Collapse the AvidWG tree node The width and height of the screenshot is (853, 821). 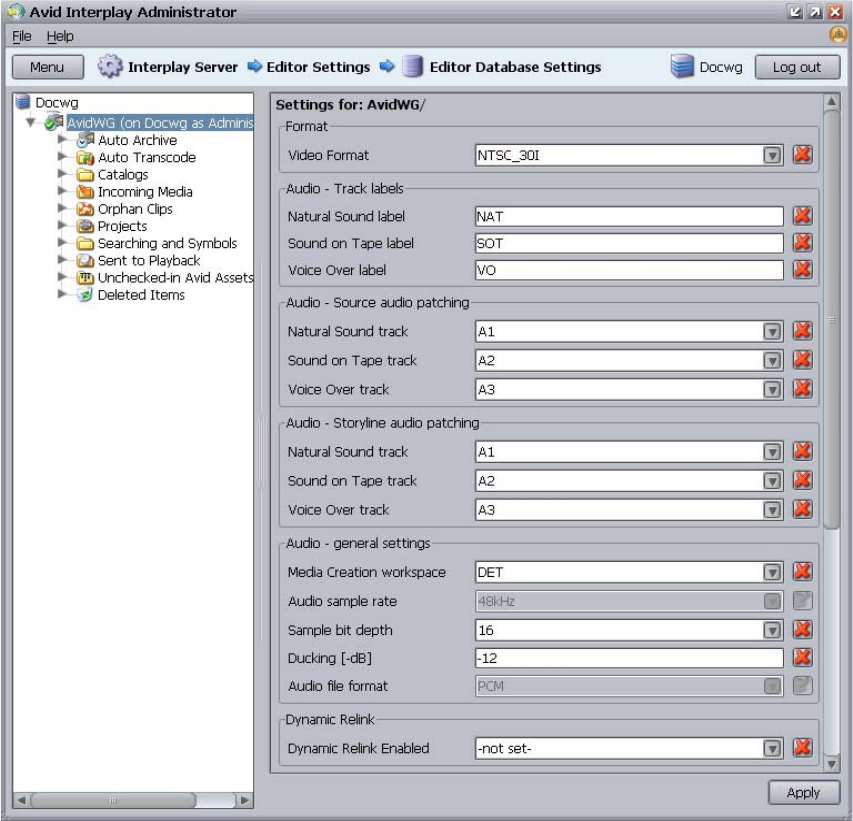tap(31, 122)
